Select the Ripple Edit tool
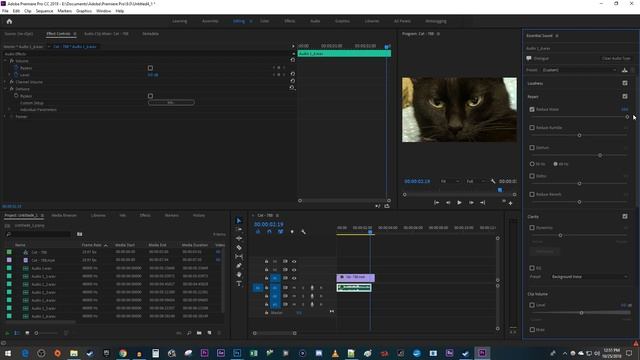The height and width of the screenshot is (360, 640). click(x=239, y=238)
